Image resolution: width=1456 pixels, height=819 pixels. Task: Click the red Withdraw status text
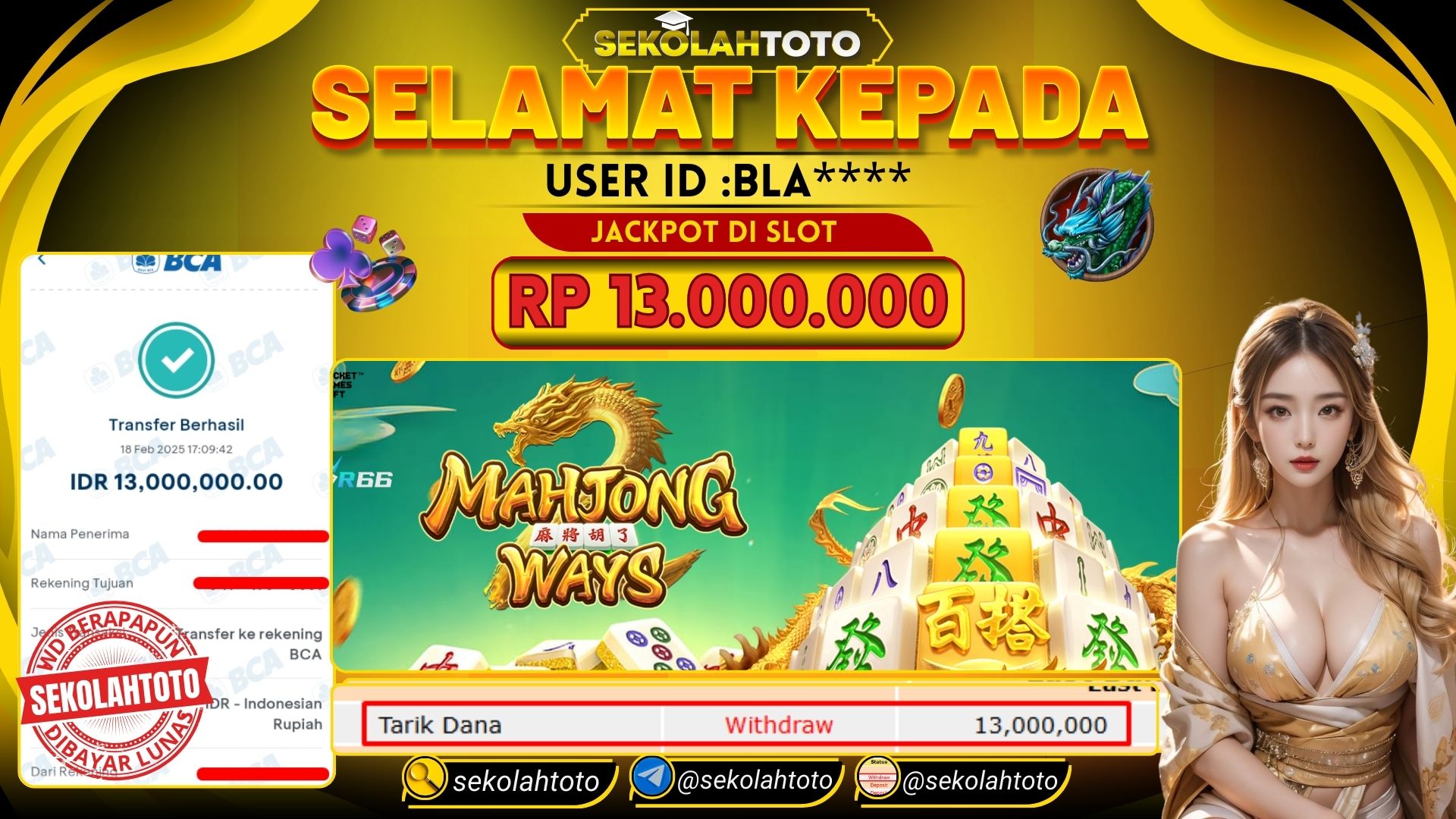click(x=779, y=725)
